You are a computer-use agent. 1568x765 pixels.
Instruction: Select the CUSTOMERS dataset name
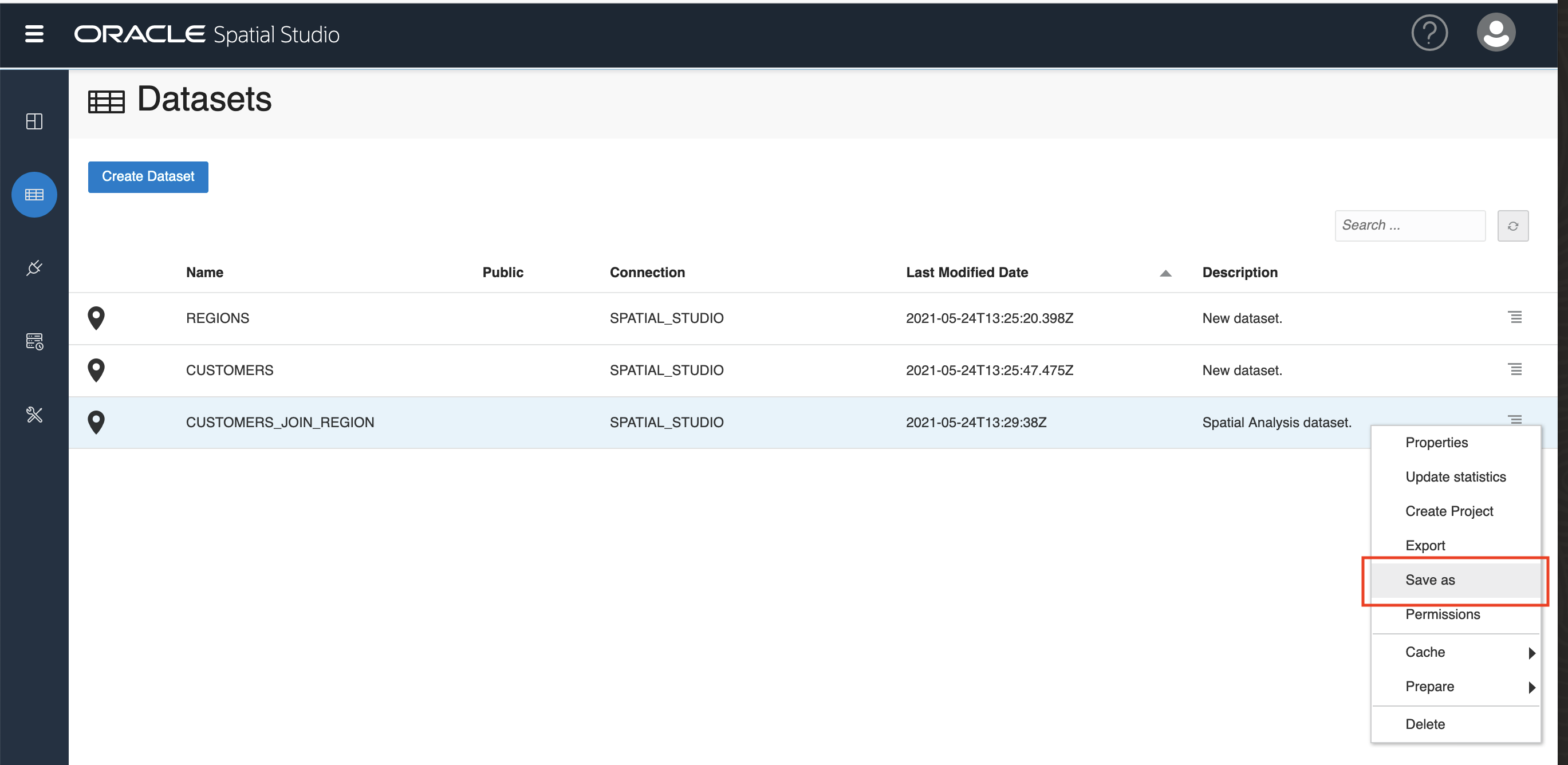(x=230, y=370)
